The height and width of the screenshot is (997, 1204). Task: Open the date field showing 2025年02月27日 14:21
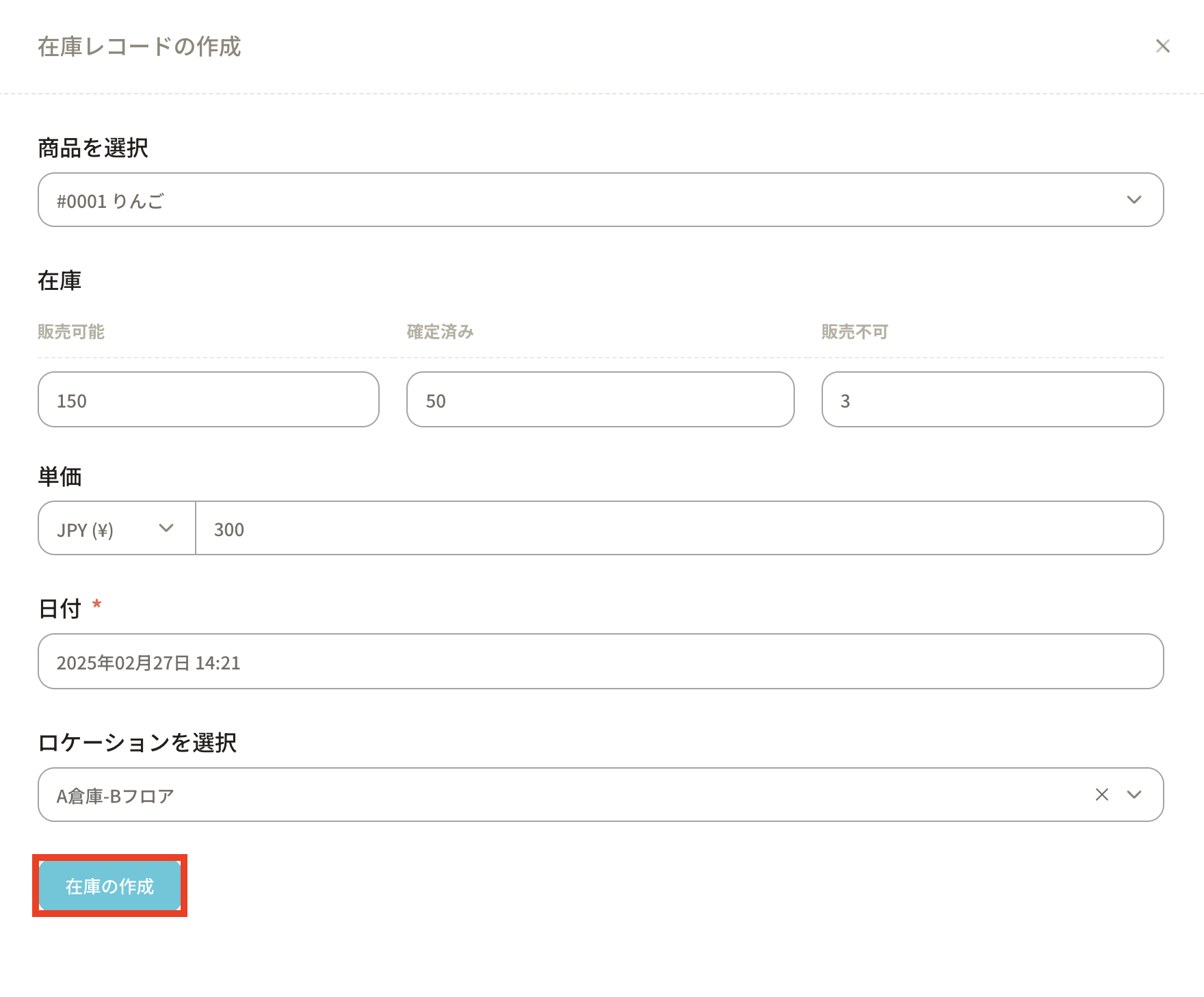click(x=600, y=662)
